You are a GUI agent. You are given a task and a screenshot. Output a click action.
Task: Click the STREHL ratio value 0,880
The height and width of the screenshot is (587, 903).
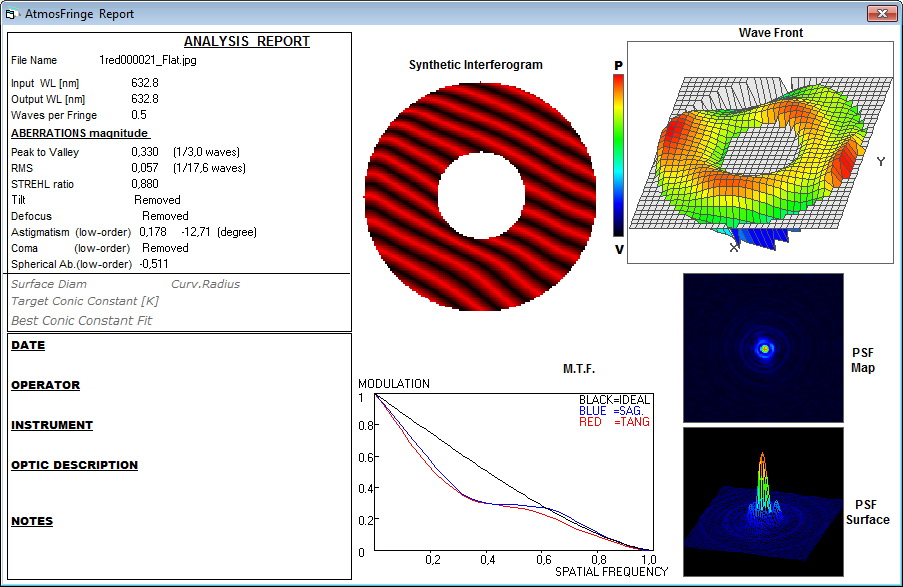click(145, 184)
